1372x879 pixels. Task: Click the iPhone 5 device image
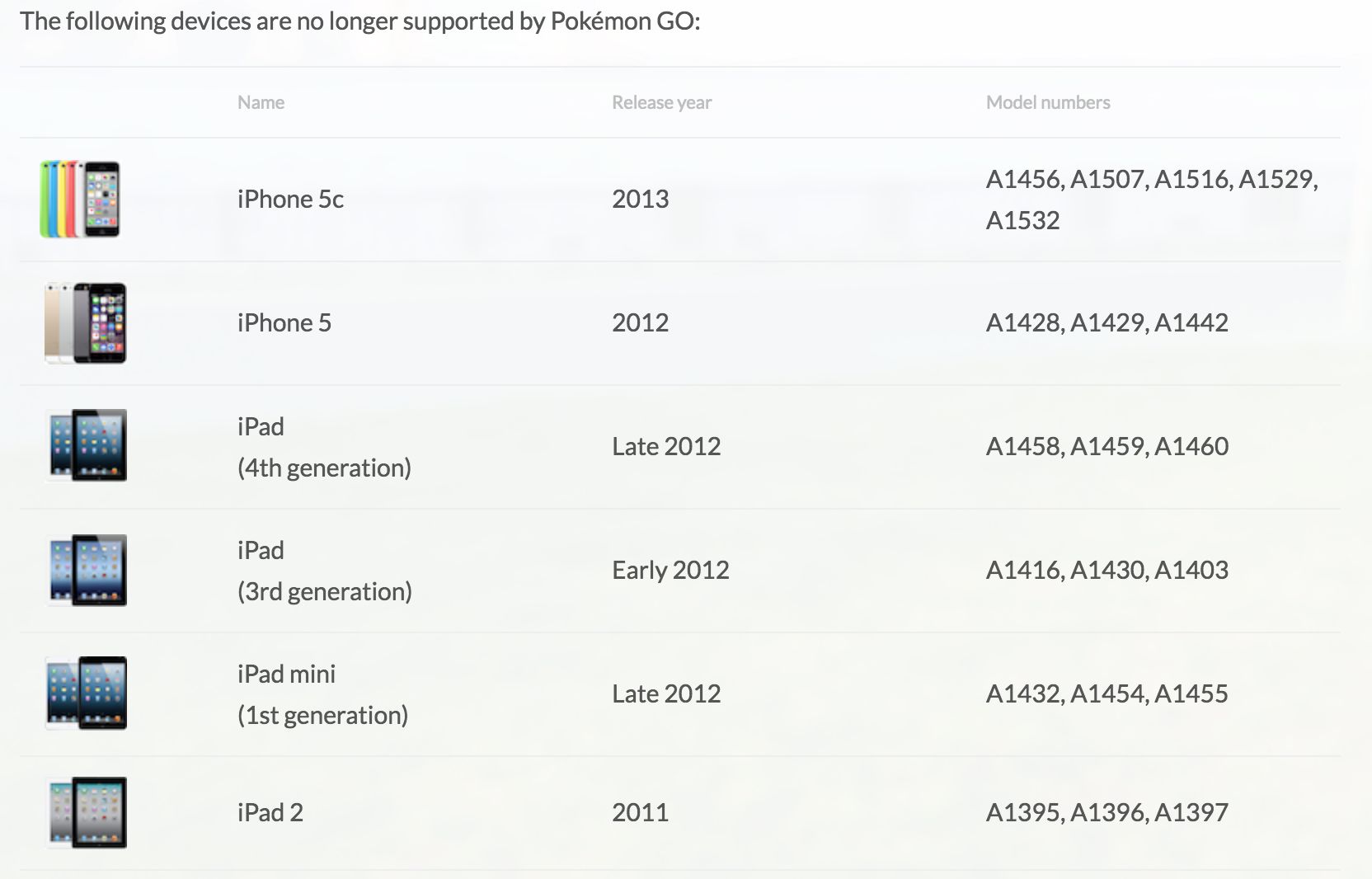click(x=85, y=323)
